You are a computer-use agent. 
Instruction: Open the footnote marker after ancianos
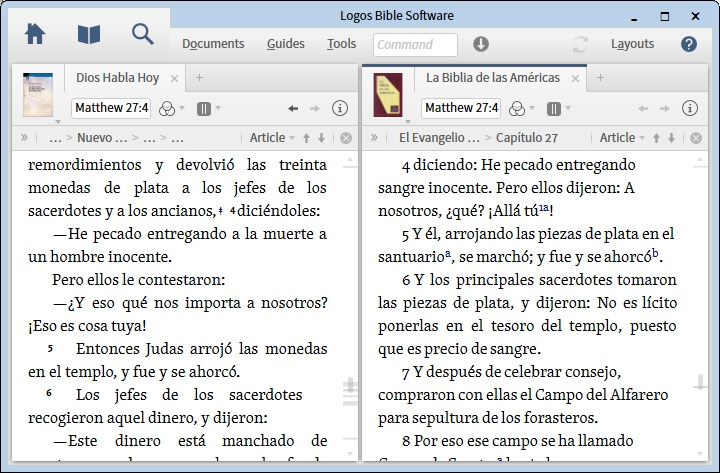pyautogui.click(x=221, y=211)
